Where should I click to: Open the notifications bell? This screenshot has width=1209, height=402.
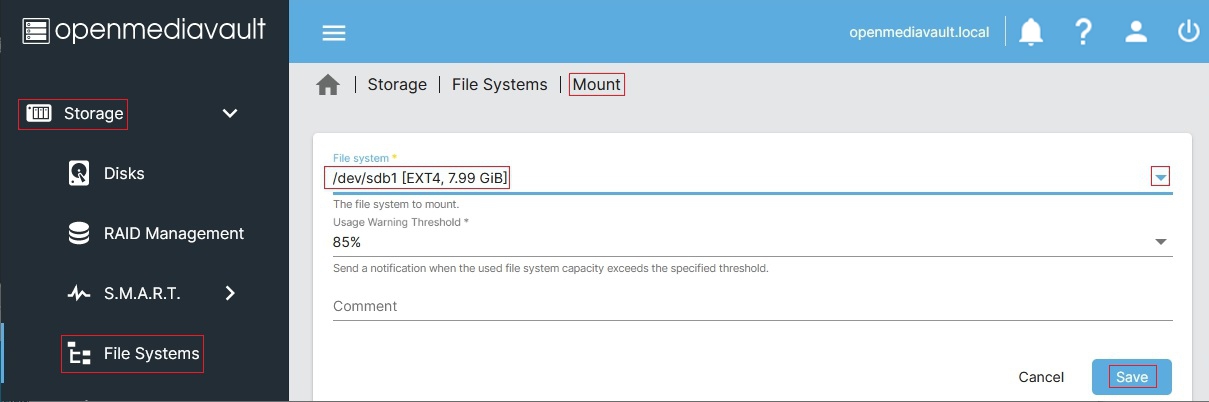[x=1031, y=32]
